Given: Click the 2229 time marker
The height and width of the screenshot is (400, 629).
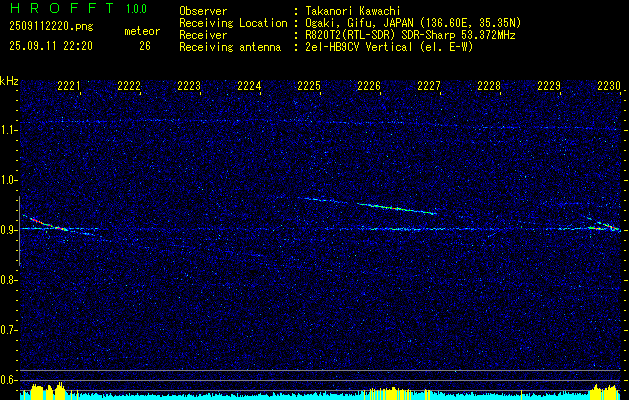Looking at the screenshot, I should [549, 85].
